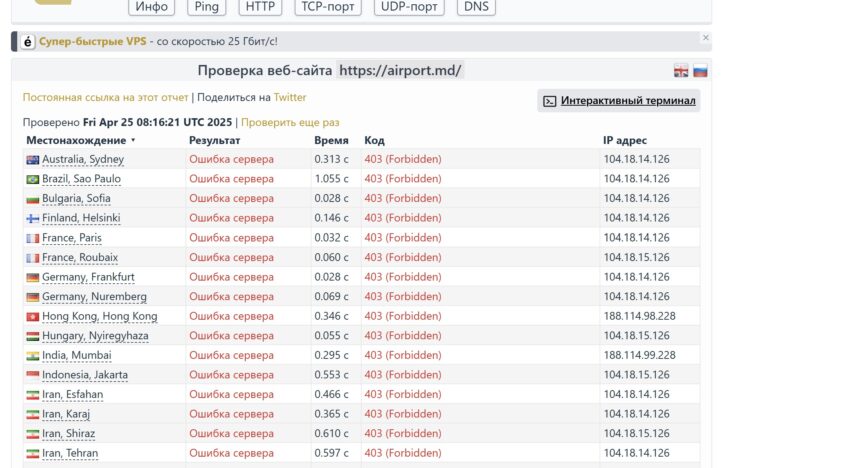Screen dimensions: 850x468
Task: Click the terminal icon in Интерактивный терминал
Action: pos(550,101)
